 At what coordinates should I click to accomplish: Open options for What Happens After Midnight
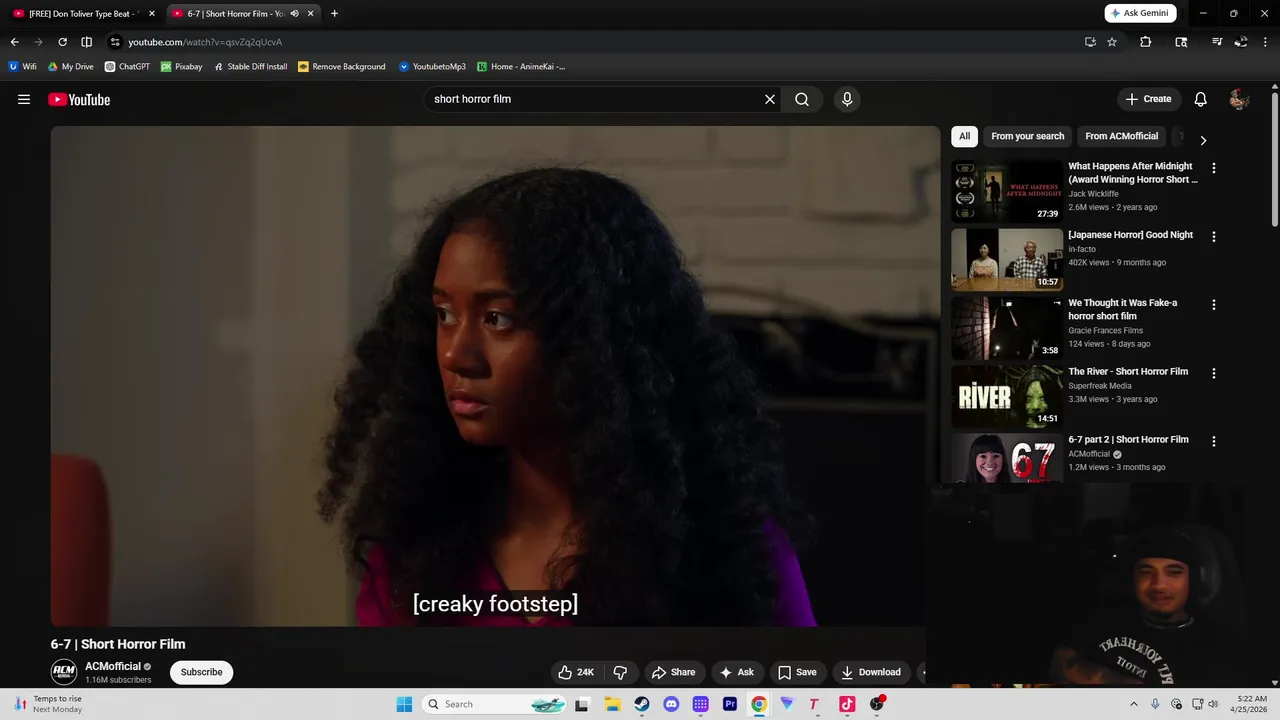point(1214,169)
